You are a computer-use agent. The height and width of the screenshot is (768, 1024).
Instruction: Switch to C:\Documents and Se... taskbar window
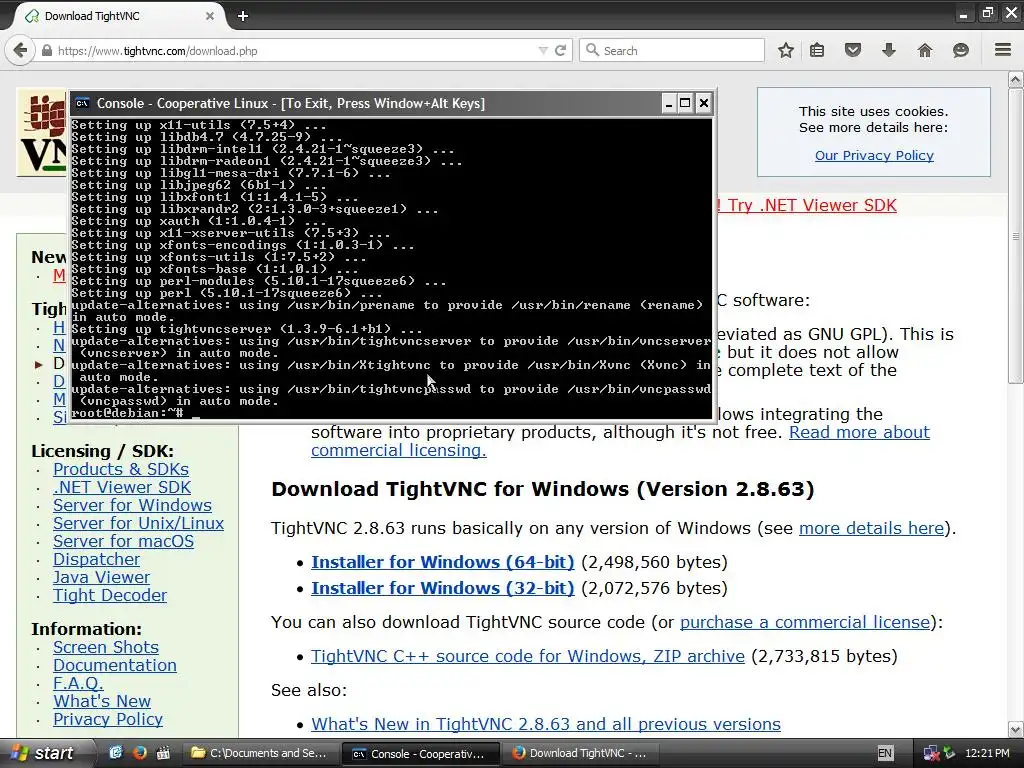point(261,753)
